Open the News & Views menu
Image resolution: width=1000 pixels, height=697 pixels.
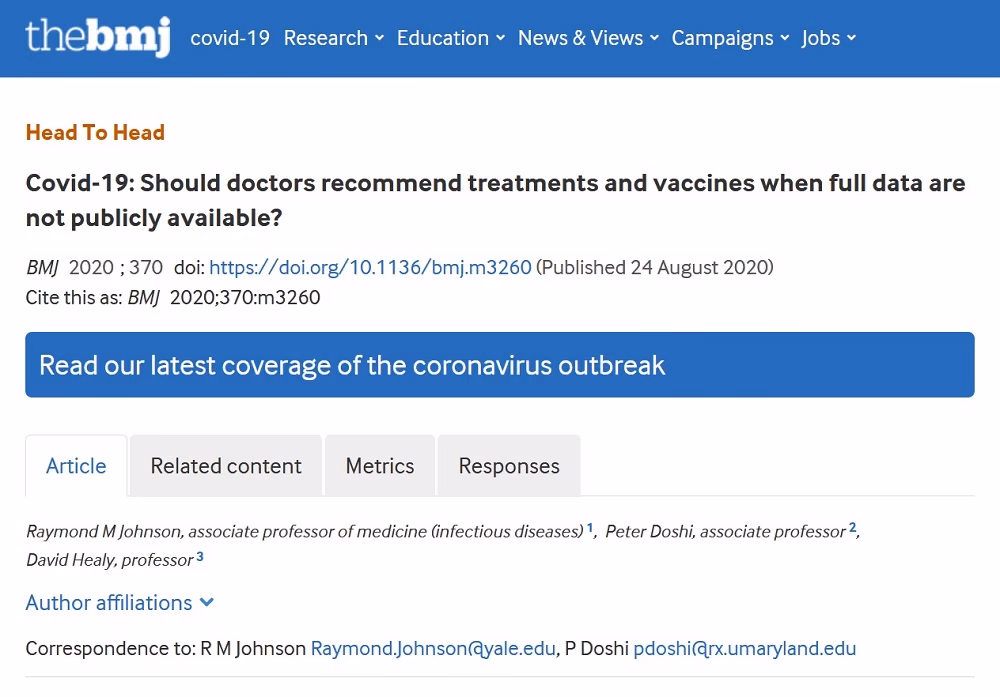pyautogui.click(x=588, y=38)
